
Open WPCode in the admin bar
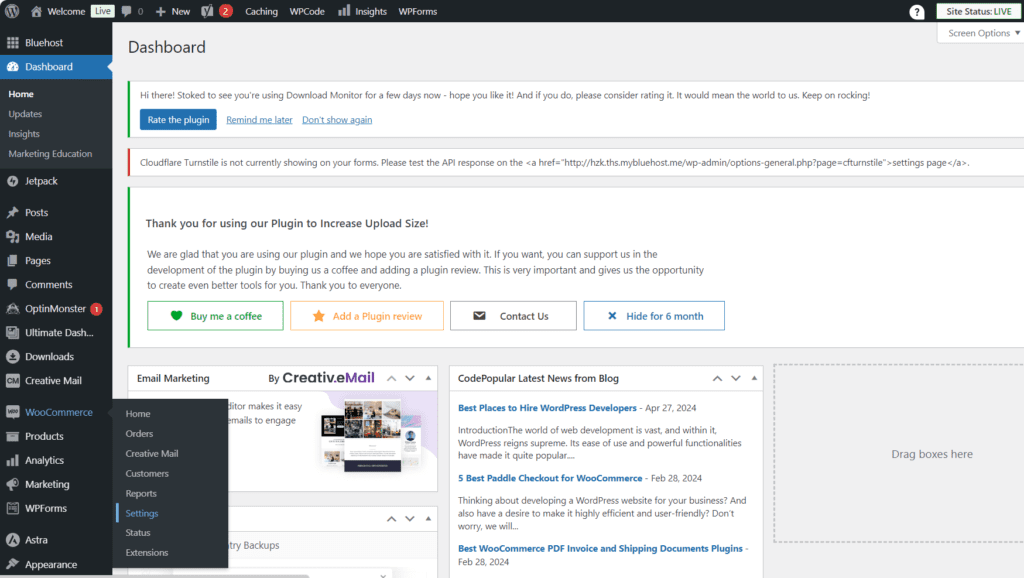click(x=307, y=11)
